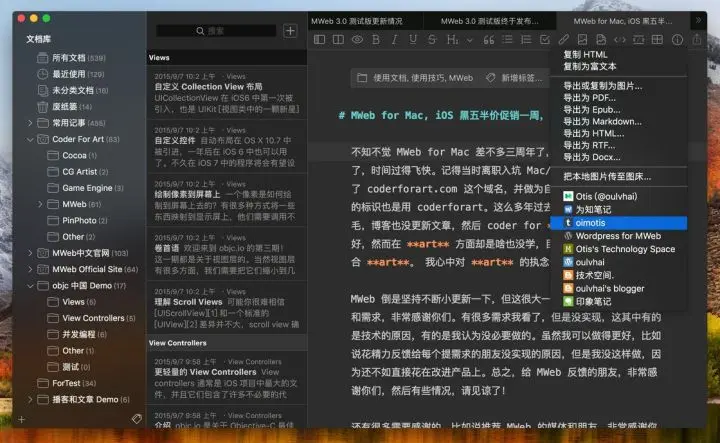Insert an unordered bullet list
This screenshot has height=443, width=720.
[507, 40]
